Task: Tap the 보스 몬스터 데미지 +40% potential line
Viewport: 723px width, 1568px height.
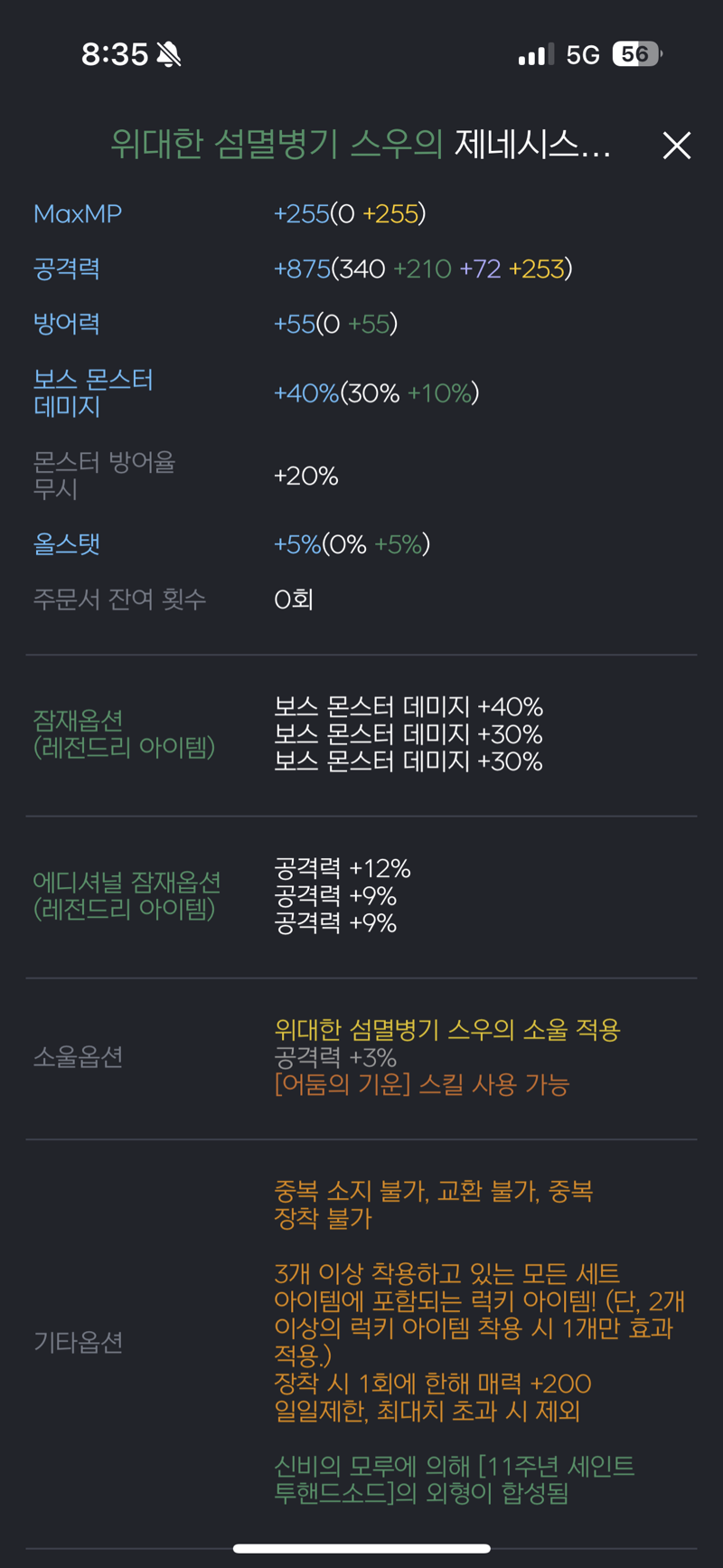Action: 408,706
